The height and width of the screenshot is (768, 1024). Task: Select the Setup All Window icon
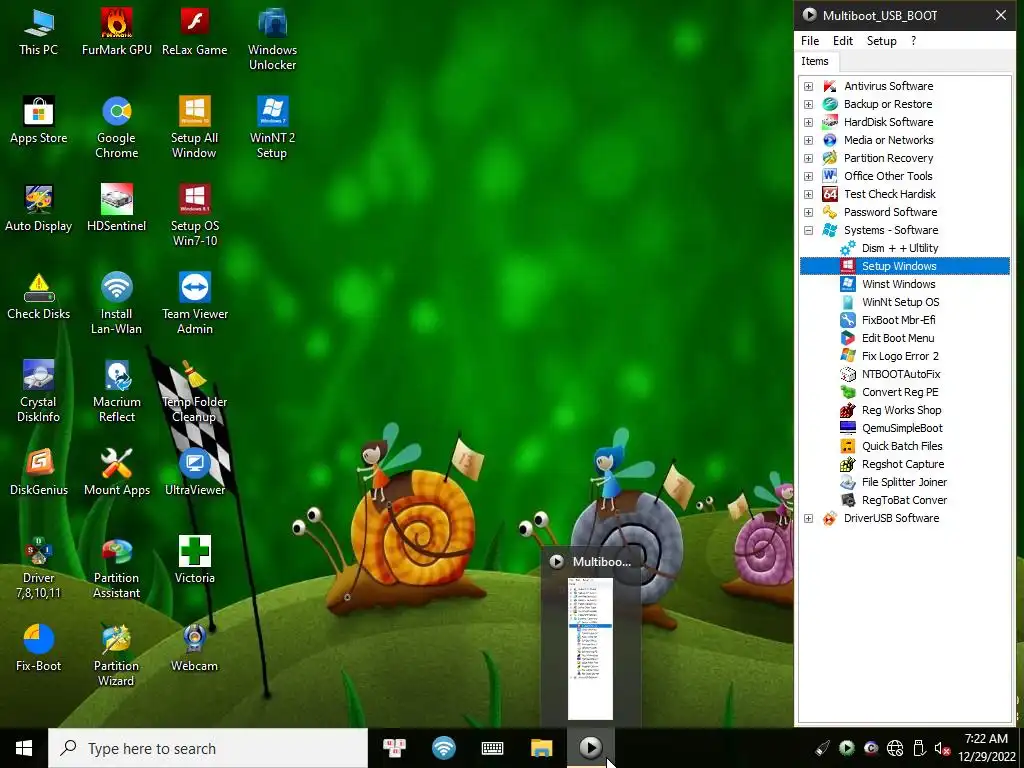195,127
